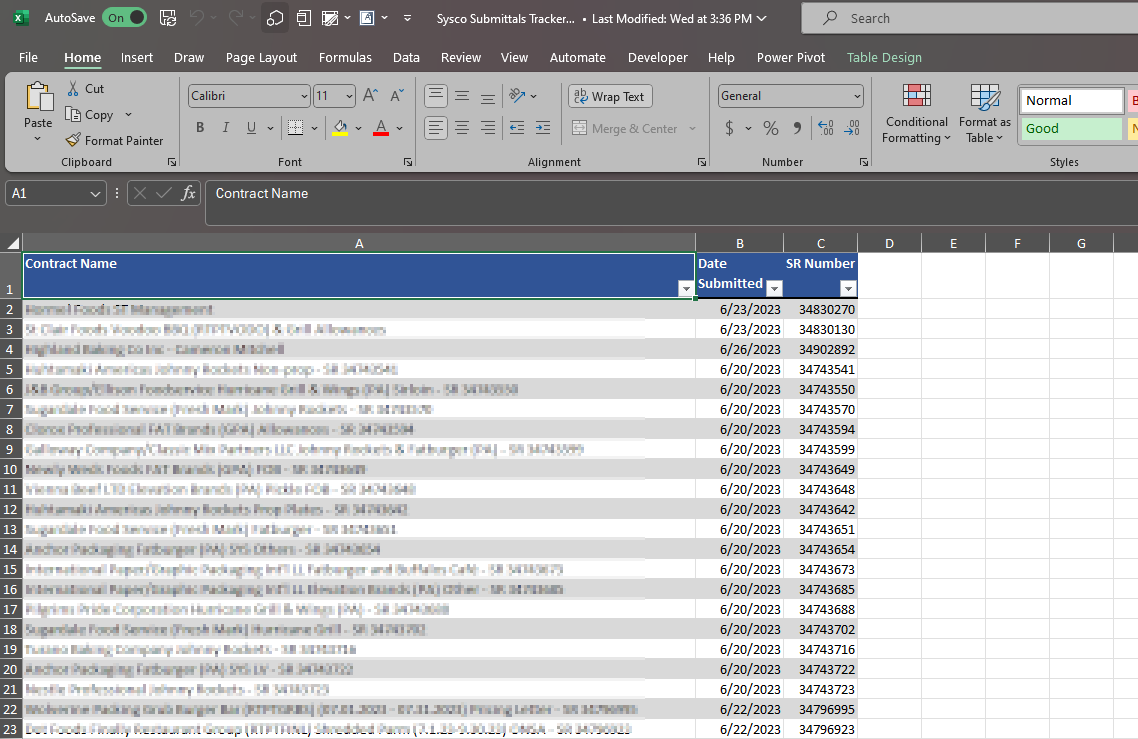Expand the Contract Name filter dropdown
Viewport: 1138px width, 739px height.
pos(686,289)
